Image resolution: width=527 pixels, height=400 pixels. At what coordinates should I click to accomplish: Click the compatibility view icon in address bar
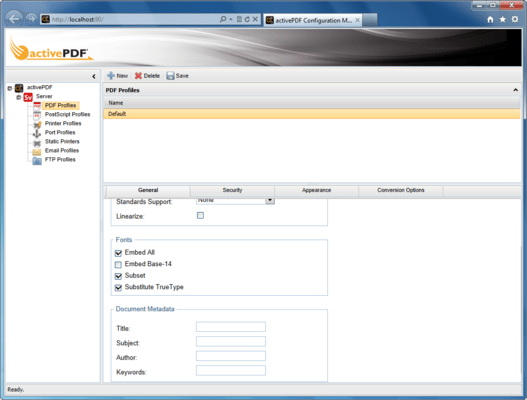click(239, 19)
